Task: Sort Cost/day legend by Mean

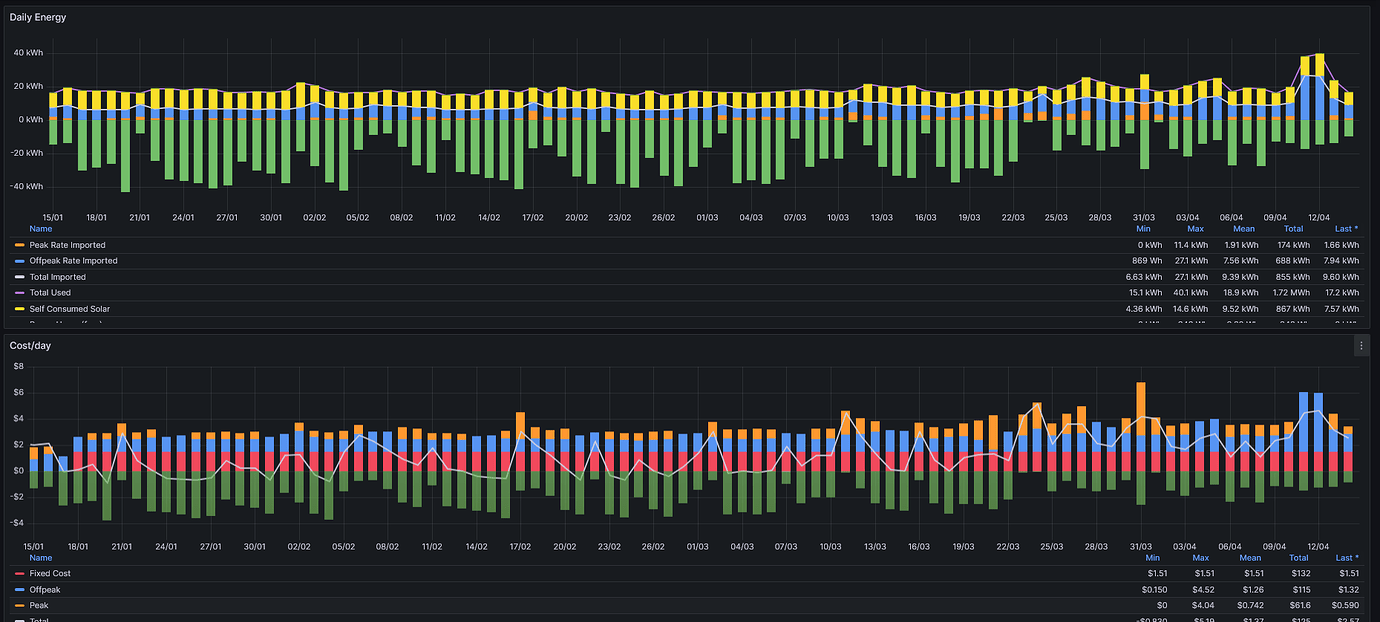Action: coord(1250,558)
